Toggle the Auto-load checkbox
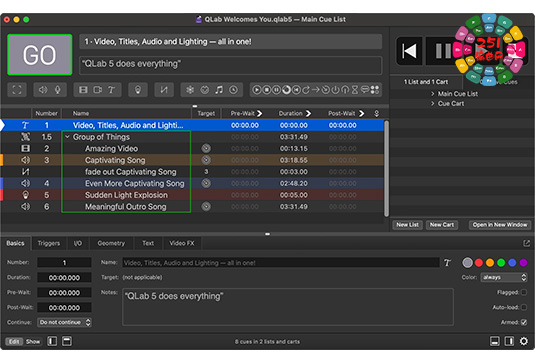 coord(524,307)
